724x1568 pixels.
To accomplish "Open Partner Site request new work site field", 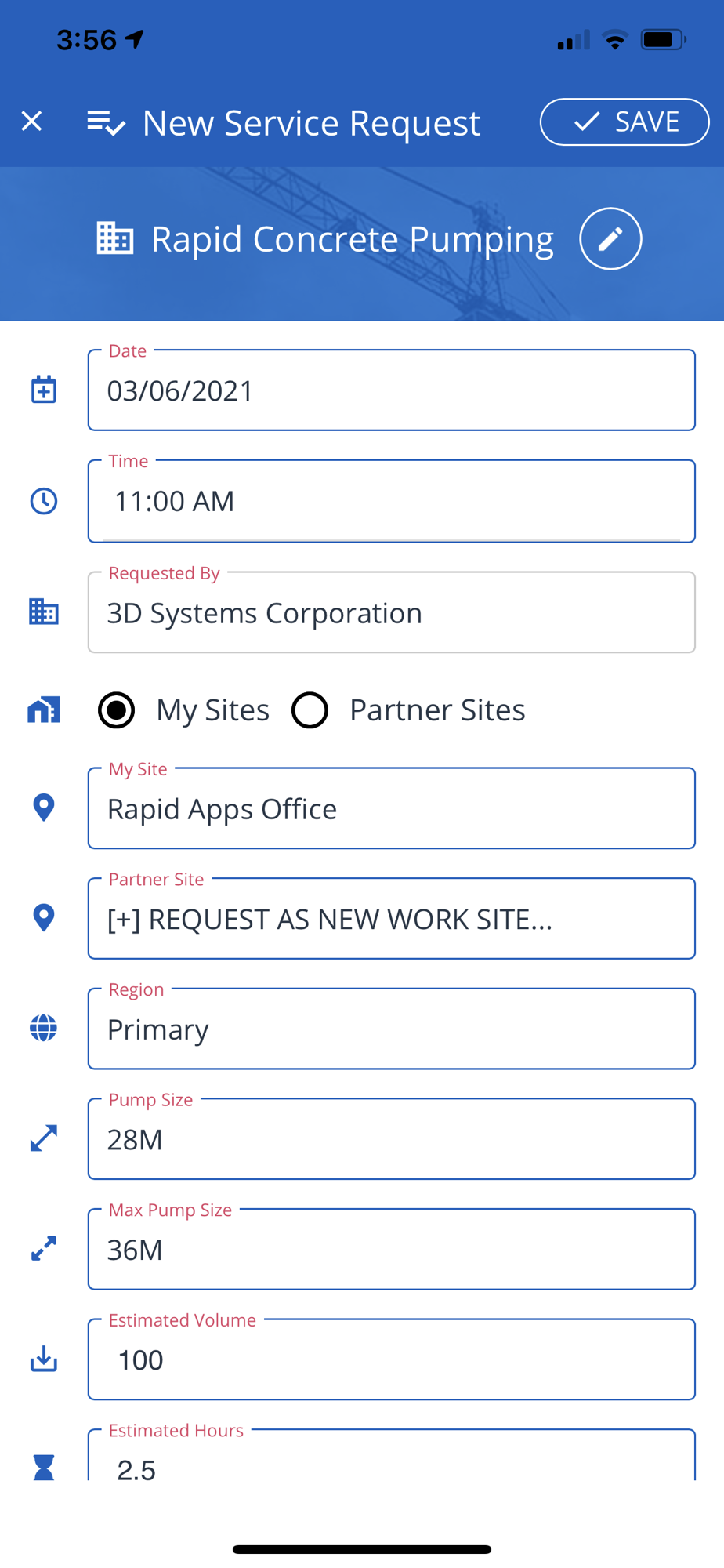I will pos(391,919).
